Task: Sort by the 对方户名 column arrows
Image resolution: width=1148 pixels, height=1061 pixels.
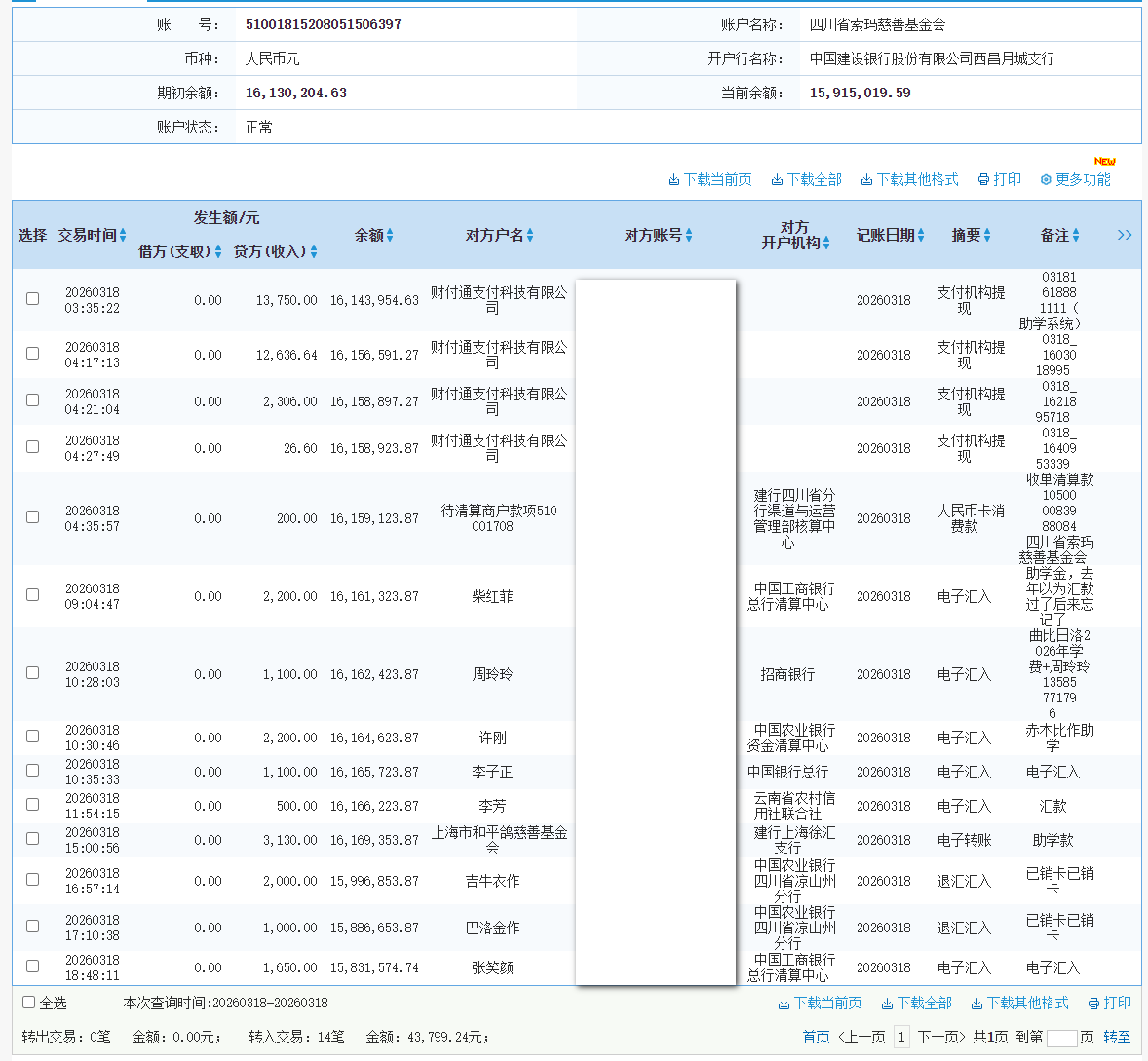Action: pos(531,235)
